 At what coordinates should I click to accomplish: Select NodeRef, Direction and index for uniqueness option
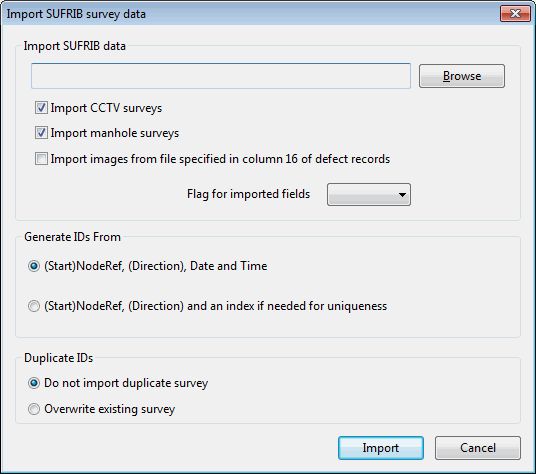click(34, 306)
